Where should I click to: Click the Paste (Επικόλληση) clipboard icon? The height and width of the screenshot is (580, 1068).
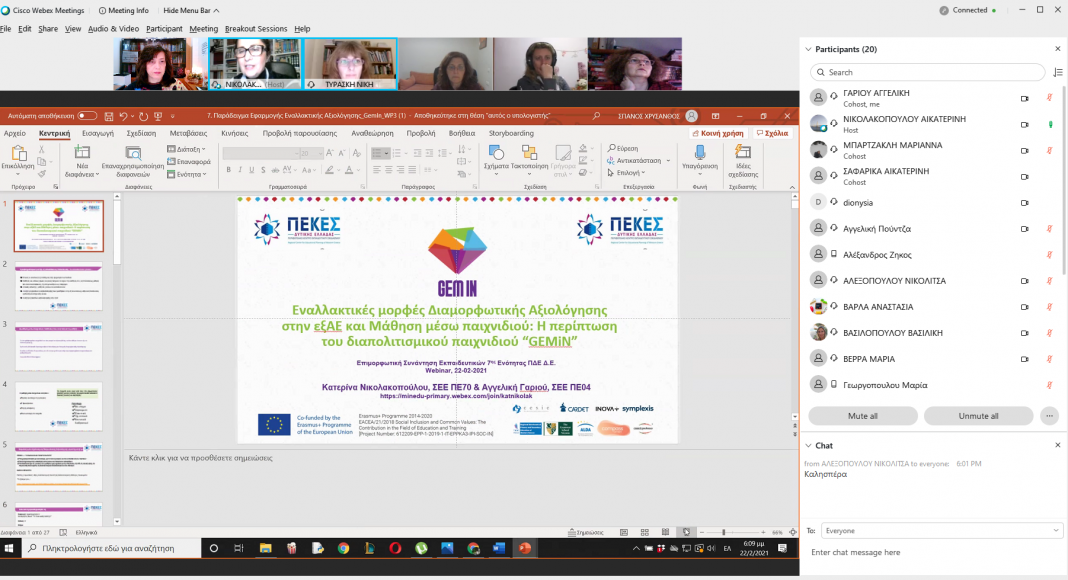click(17, 152)
